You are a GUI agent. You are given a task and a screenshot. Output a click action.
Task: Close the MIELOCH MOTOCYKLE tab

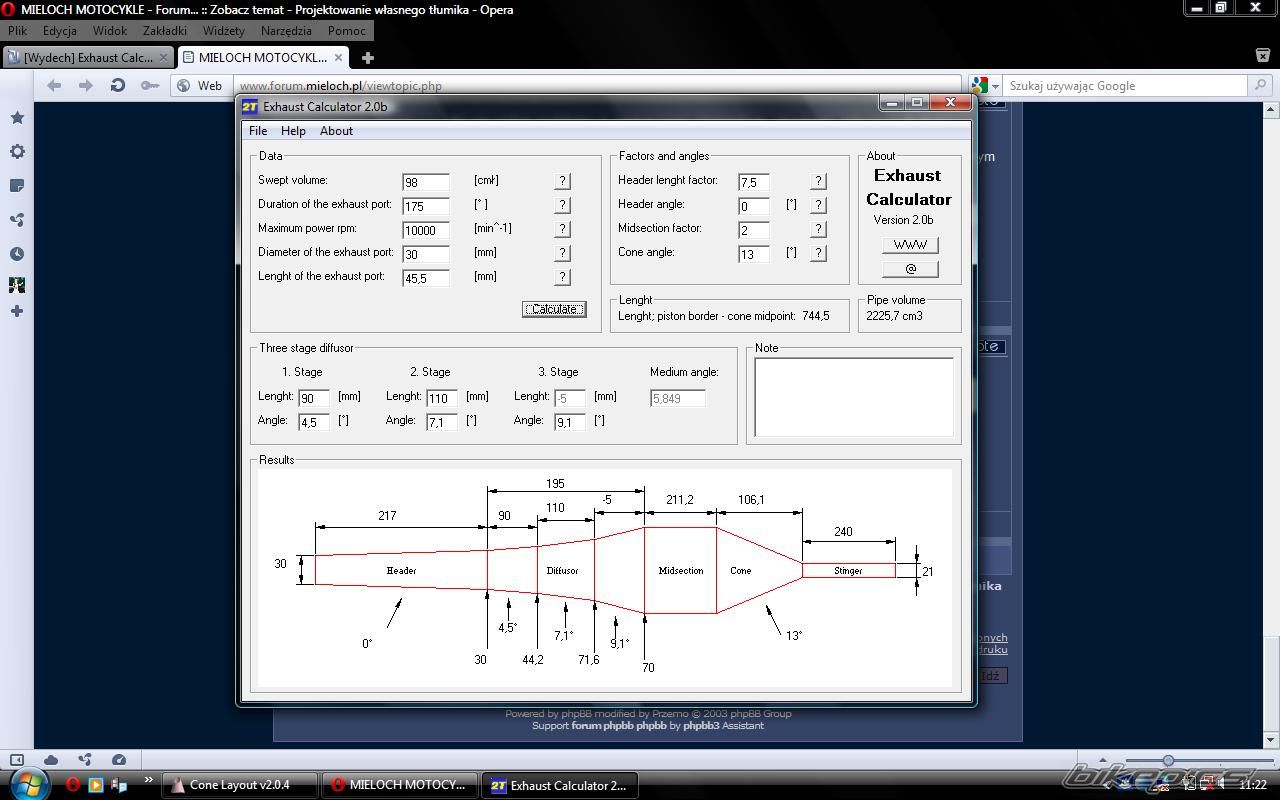(x=338, y=58)
